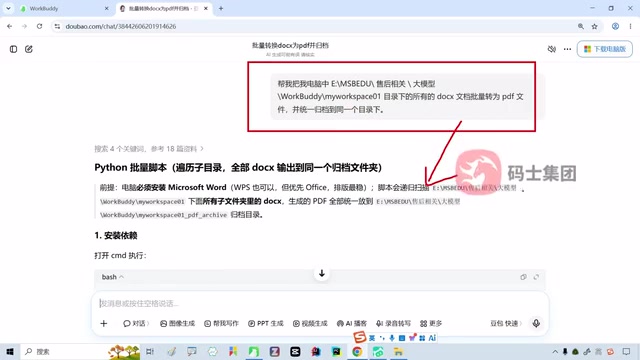Open a new browser tab
640x360 pixels.
tap(221, 8)
